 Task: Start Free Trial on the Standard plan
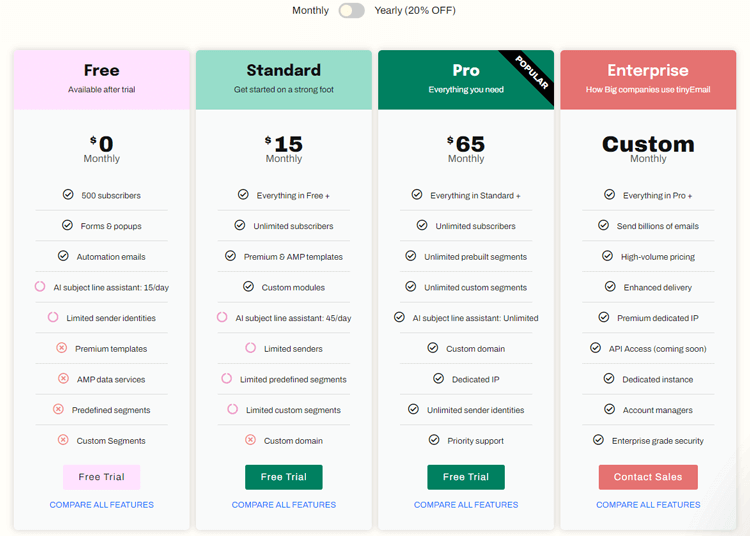point(284,477)
